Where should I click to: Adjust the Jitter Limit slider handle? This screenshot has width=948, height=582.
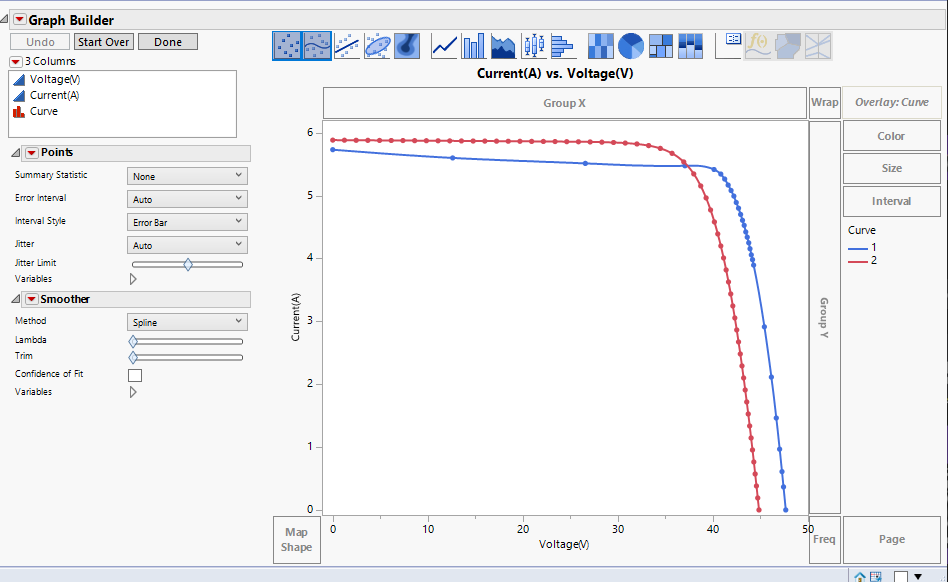pos(188,264)
